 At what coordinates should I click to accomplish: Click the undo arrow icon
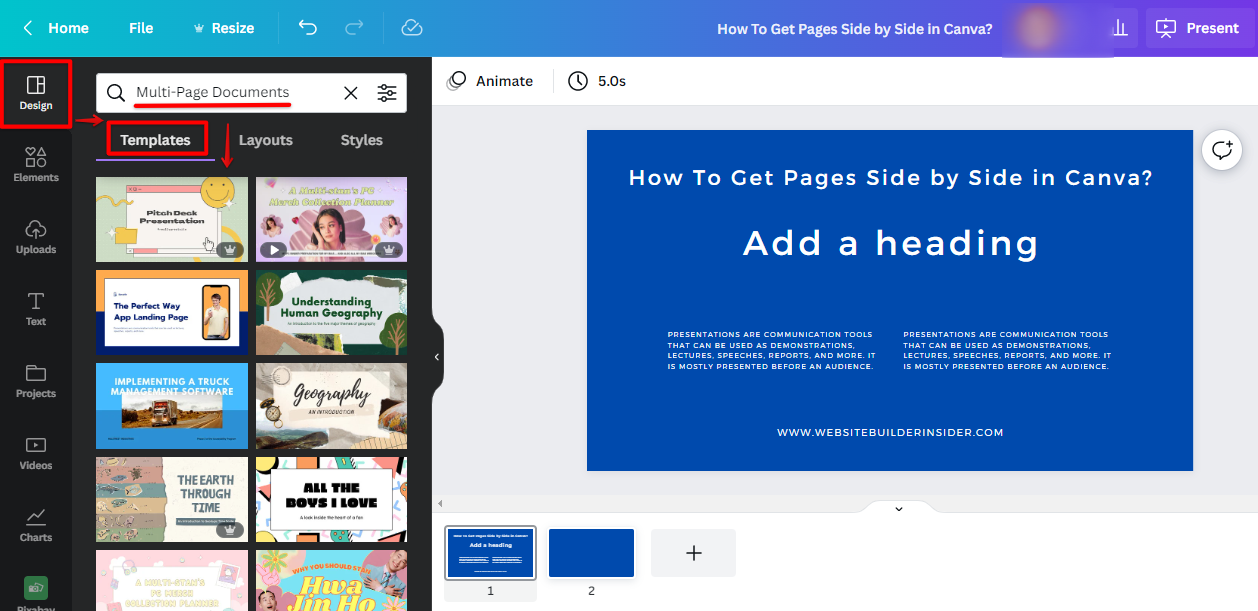tap(308, 28)
